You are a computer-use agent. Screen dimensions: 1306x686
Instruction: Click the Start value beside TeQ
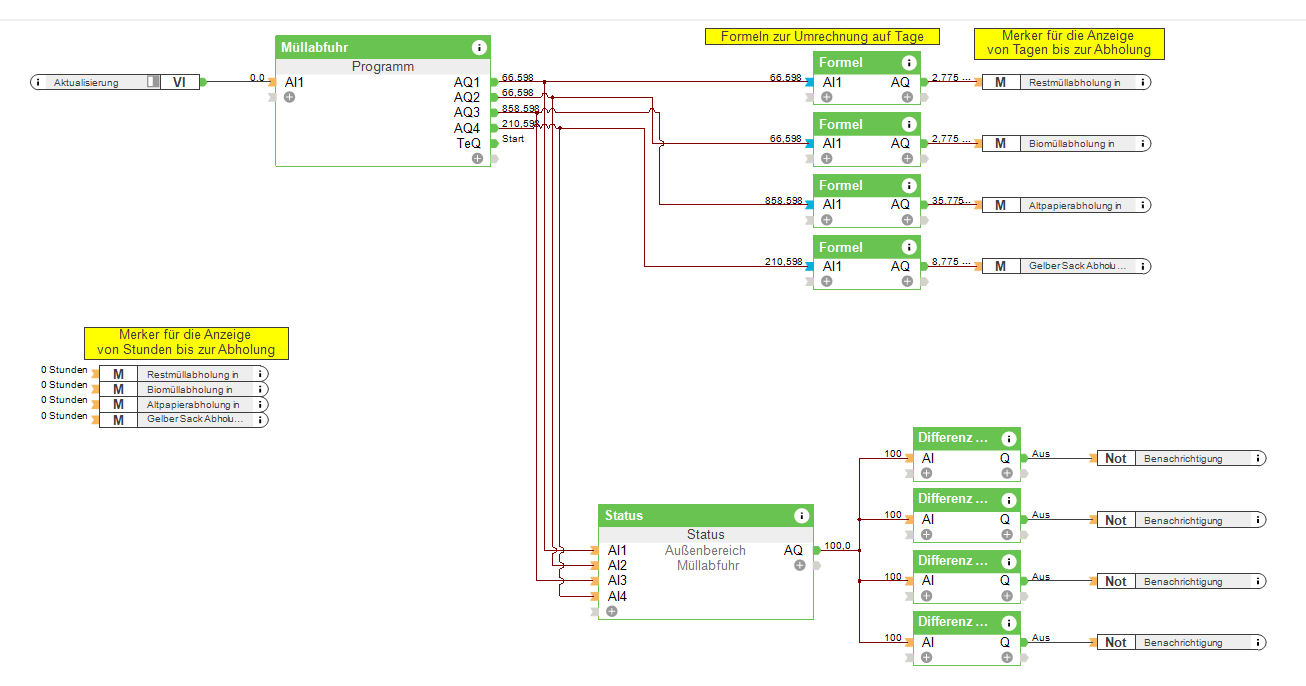[x=513, y=139]
